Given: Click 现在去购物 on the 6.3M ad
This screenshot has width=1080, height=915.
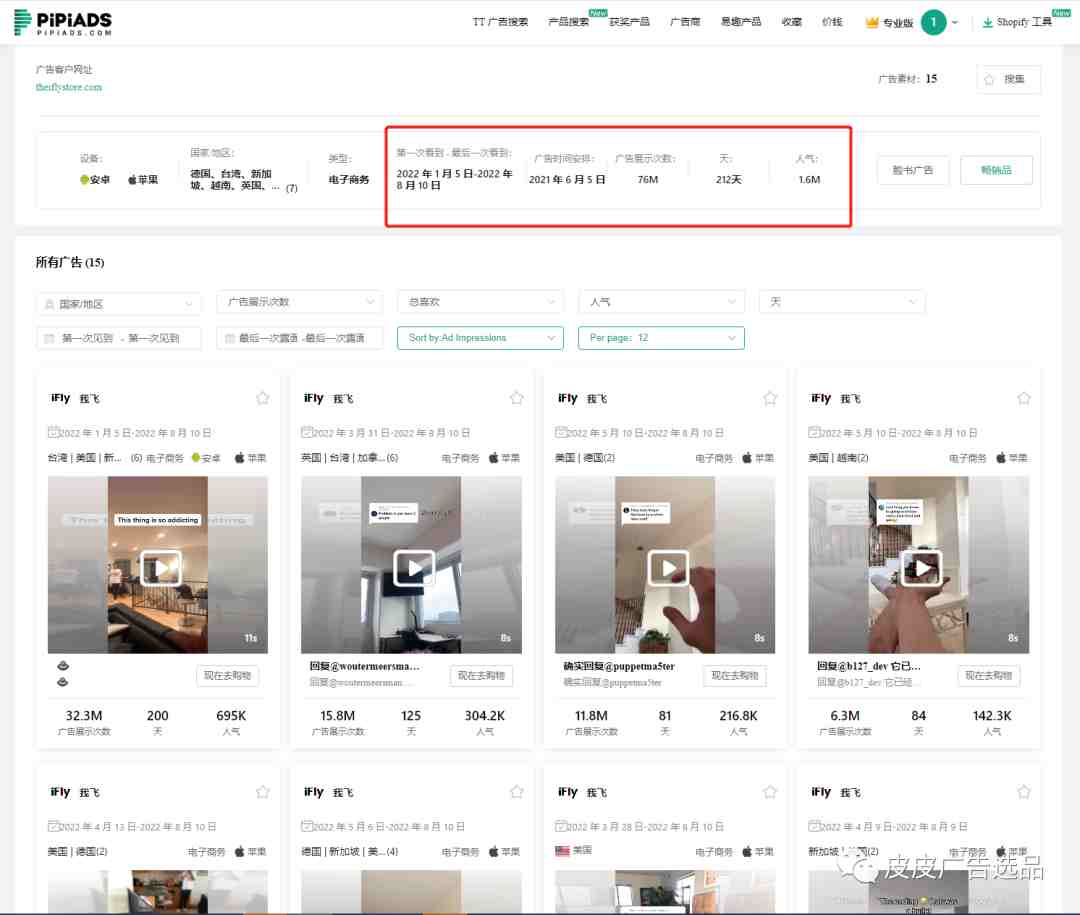Looking at the screenshot, I should (x=988, y=676).
